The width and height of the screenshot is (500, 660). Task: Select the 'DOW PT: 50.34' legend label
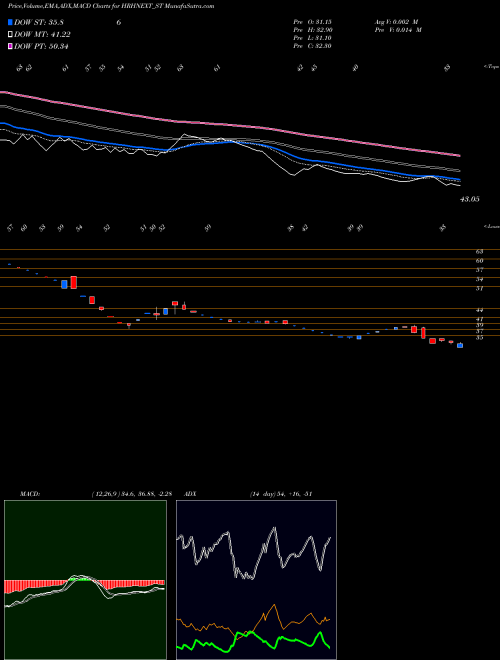tap(41, 46)
